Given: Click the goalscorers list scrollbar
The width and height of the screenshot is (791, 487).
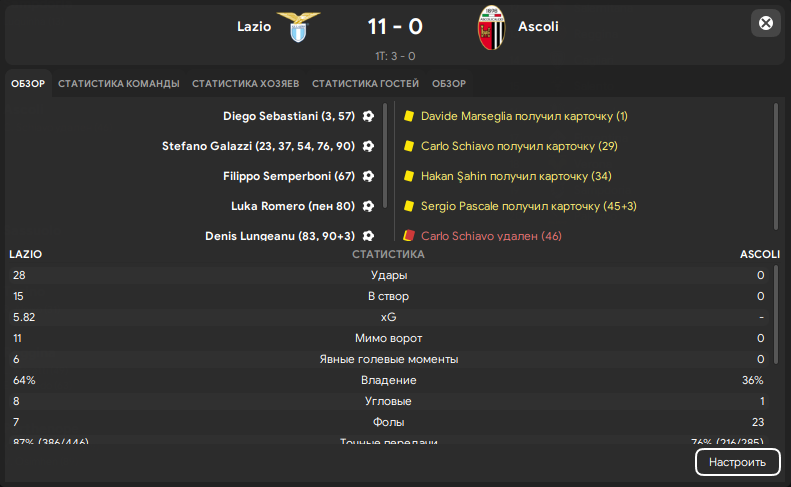Looking at the screenshot, I should (385, 155).
